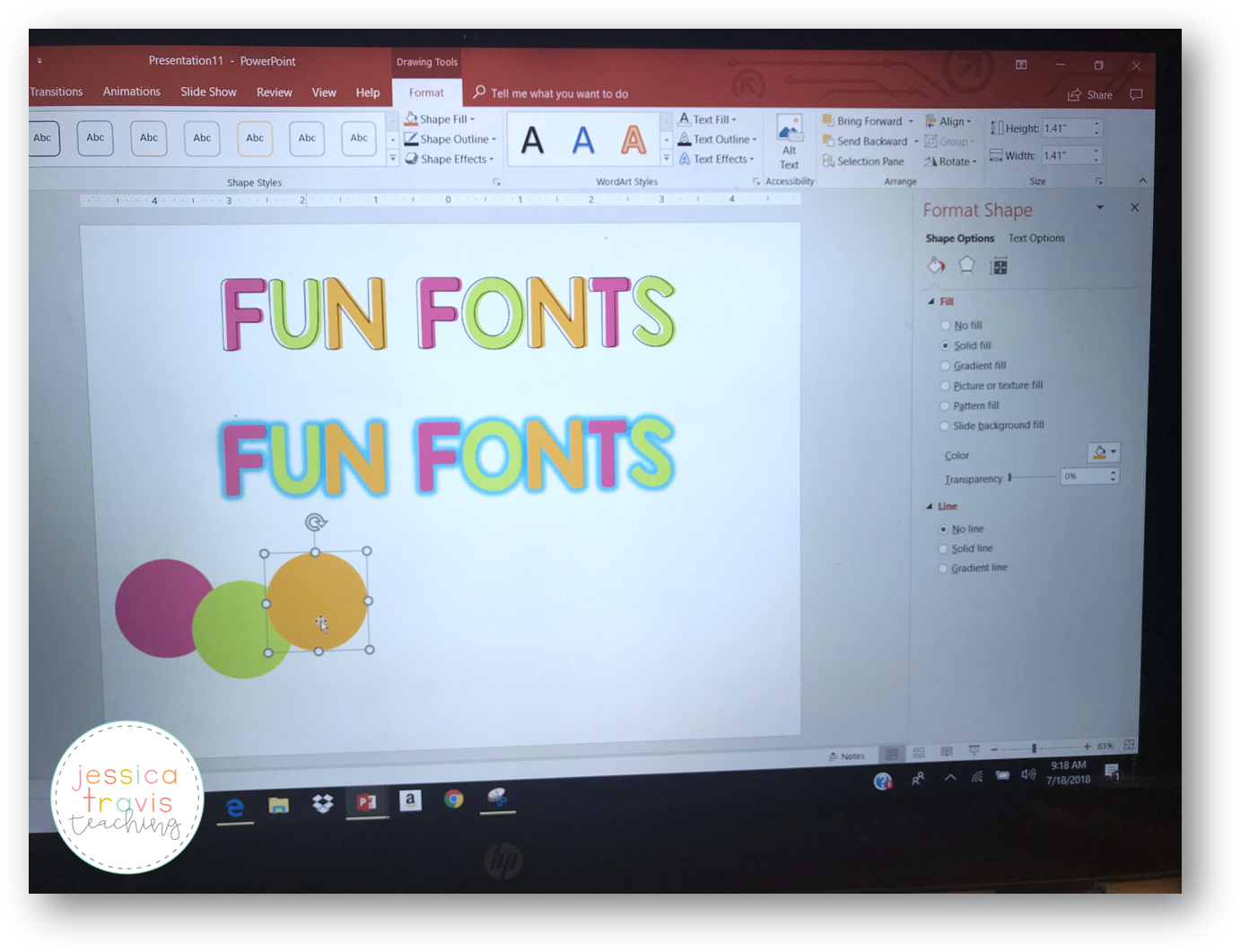Open File Explorer from the taskbar
The width and height of the screenshot is (1240, 952).
[x=279, y=806]
